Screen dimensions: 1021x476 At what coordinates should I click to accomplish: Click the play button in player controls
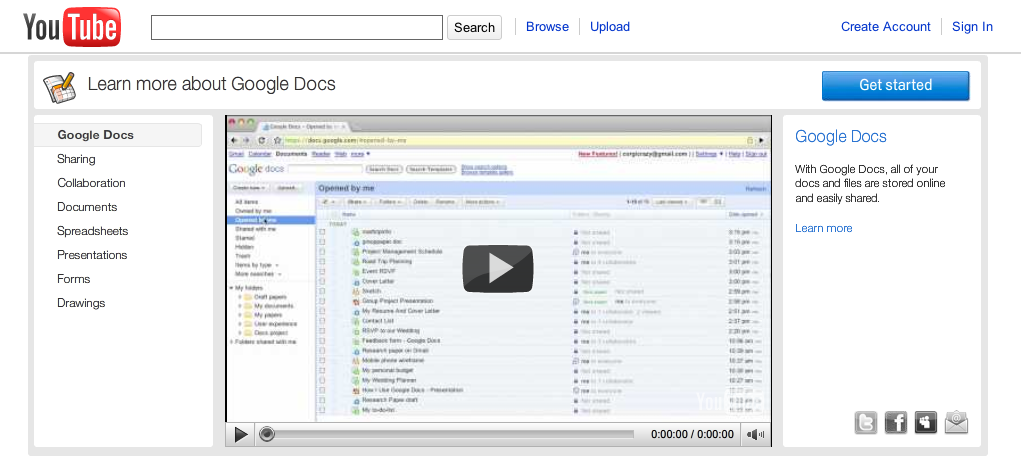(x=241, y=434)
